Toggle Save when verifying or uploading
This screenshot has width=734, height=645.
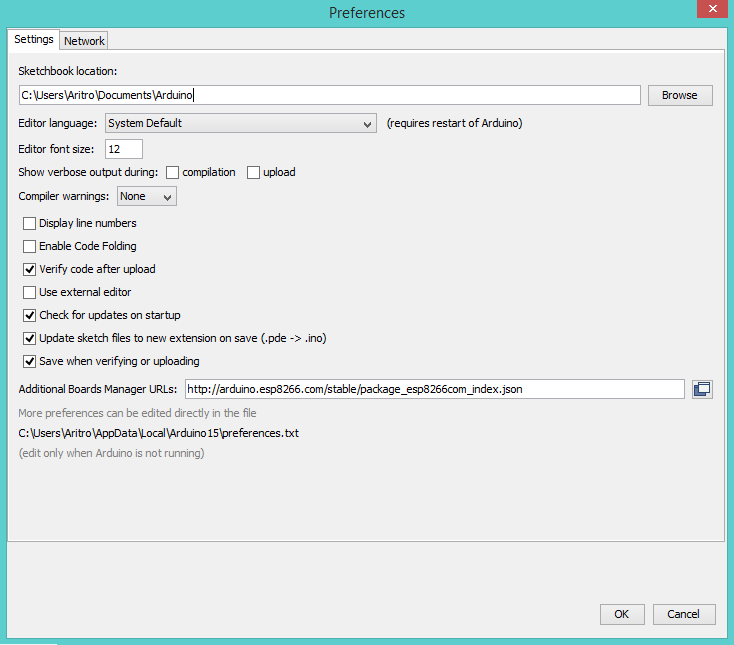(30, 361)
